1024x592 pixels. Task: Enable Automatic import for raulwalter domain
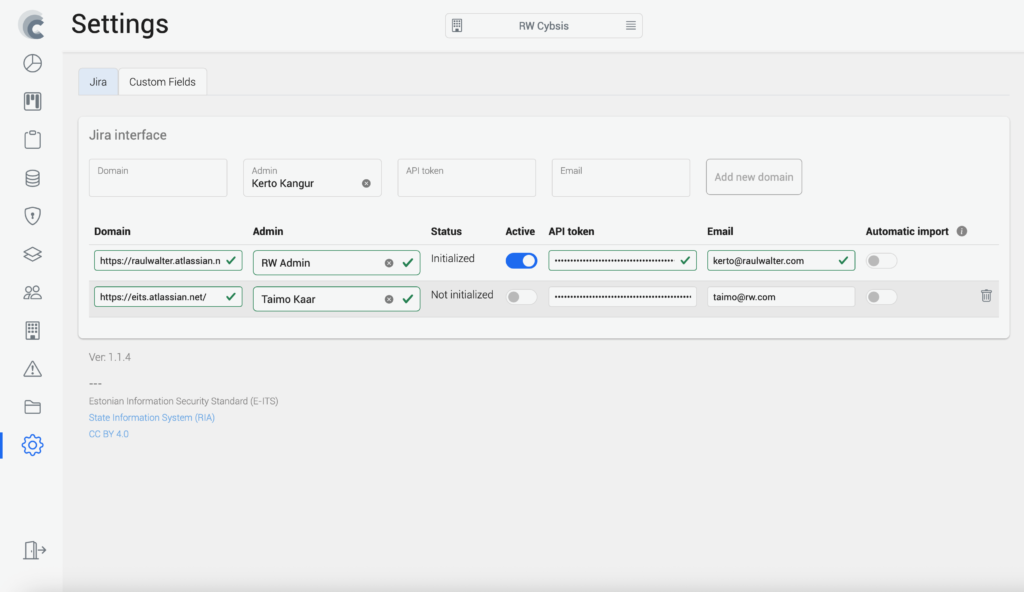point(881,261)
